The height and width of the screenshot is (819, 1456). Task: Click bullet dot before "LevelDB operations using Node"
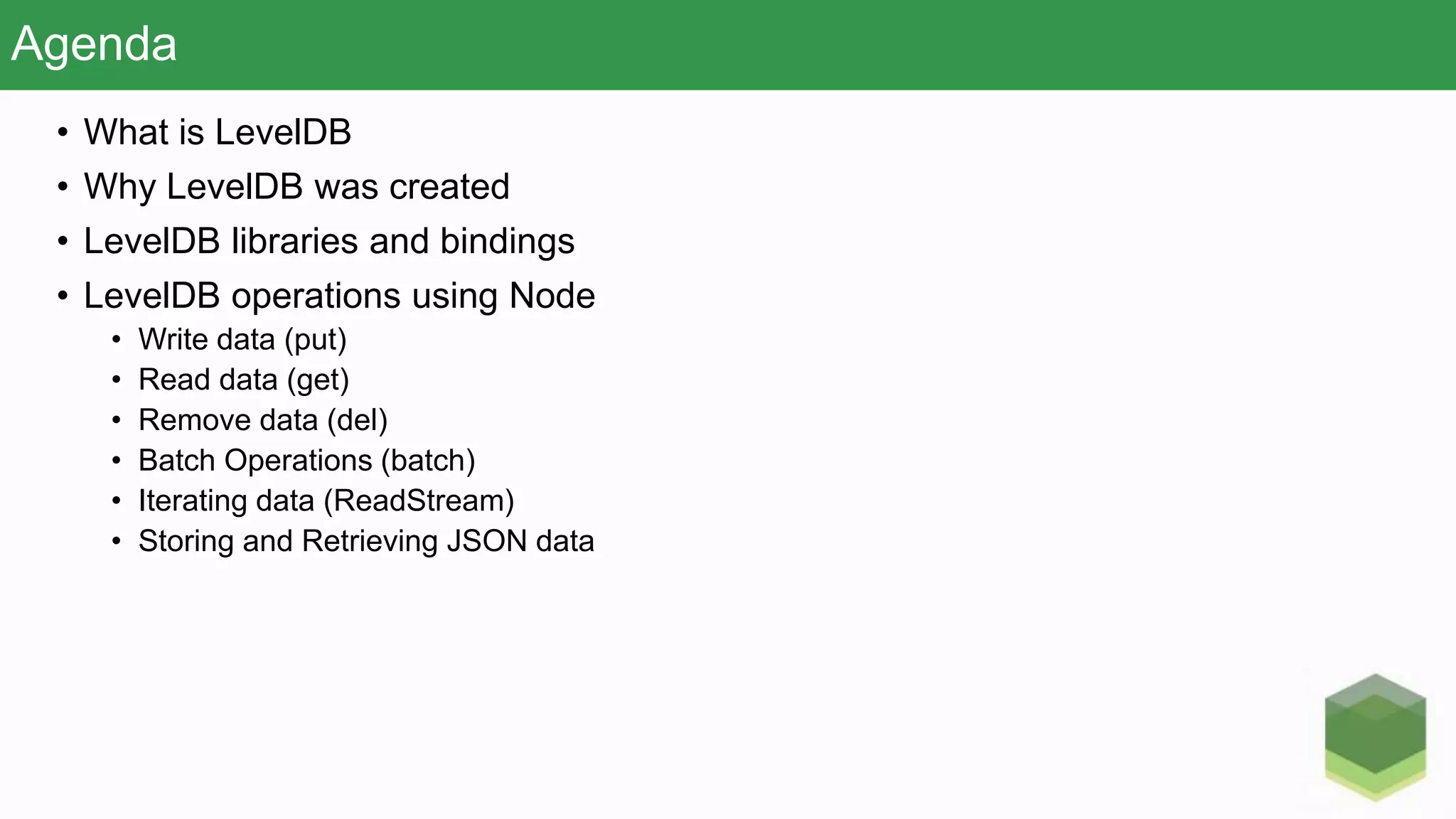[x=63, y=296]
